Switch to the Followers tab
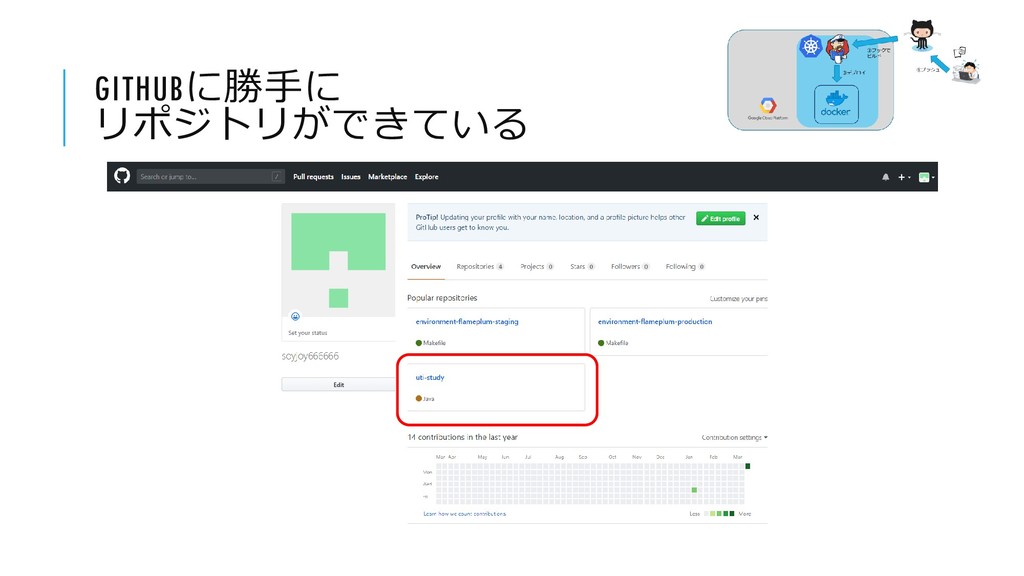The height and width of the screenshot is (576, 1024). click(x=630, y=266)
